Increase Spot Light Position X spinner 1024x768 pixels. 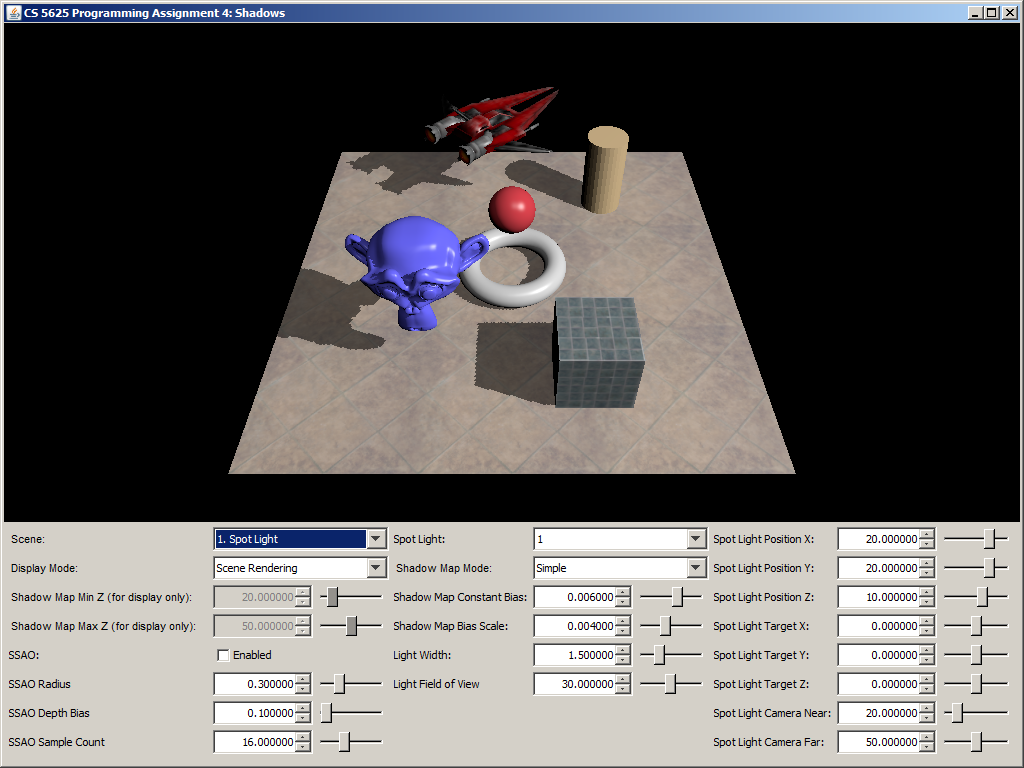(927, 534)
